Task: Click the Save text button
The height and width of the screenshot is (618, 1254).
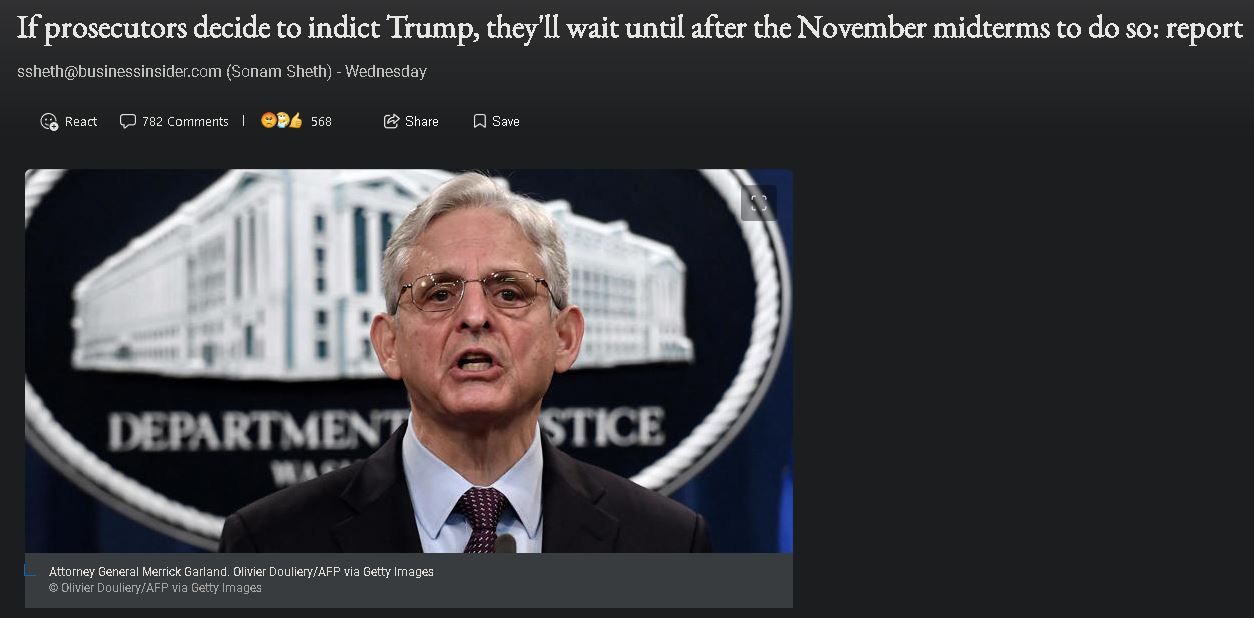Action: (x=506, y=121)
